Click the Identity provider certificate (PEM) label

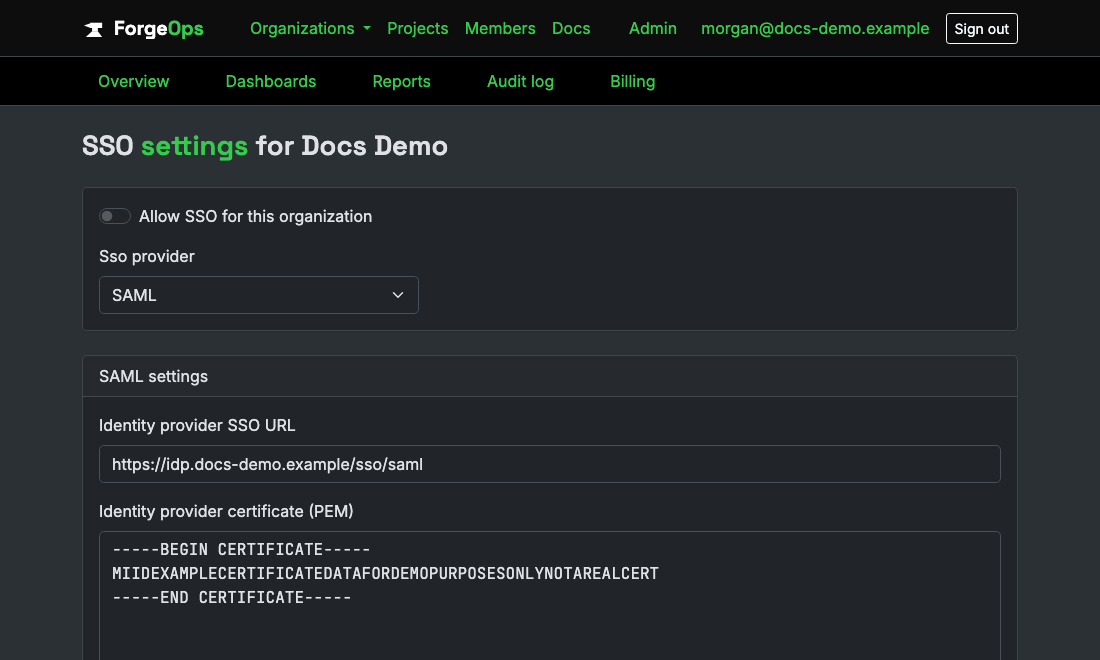(226, 511)
